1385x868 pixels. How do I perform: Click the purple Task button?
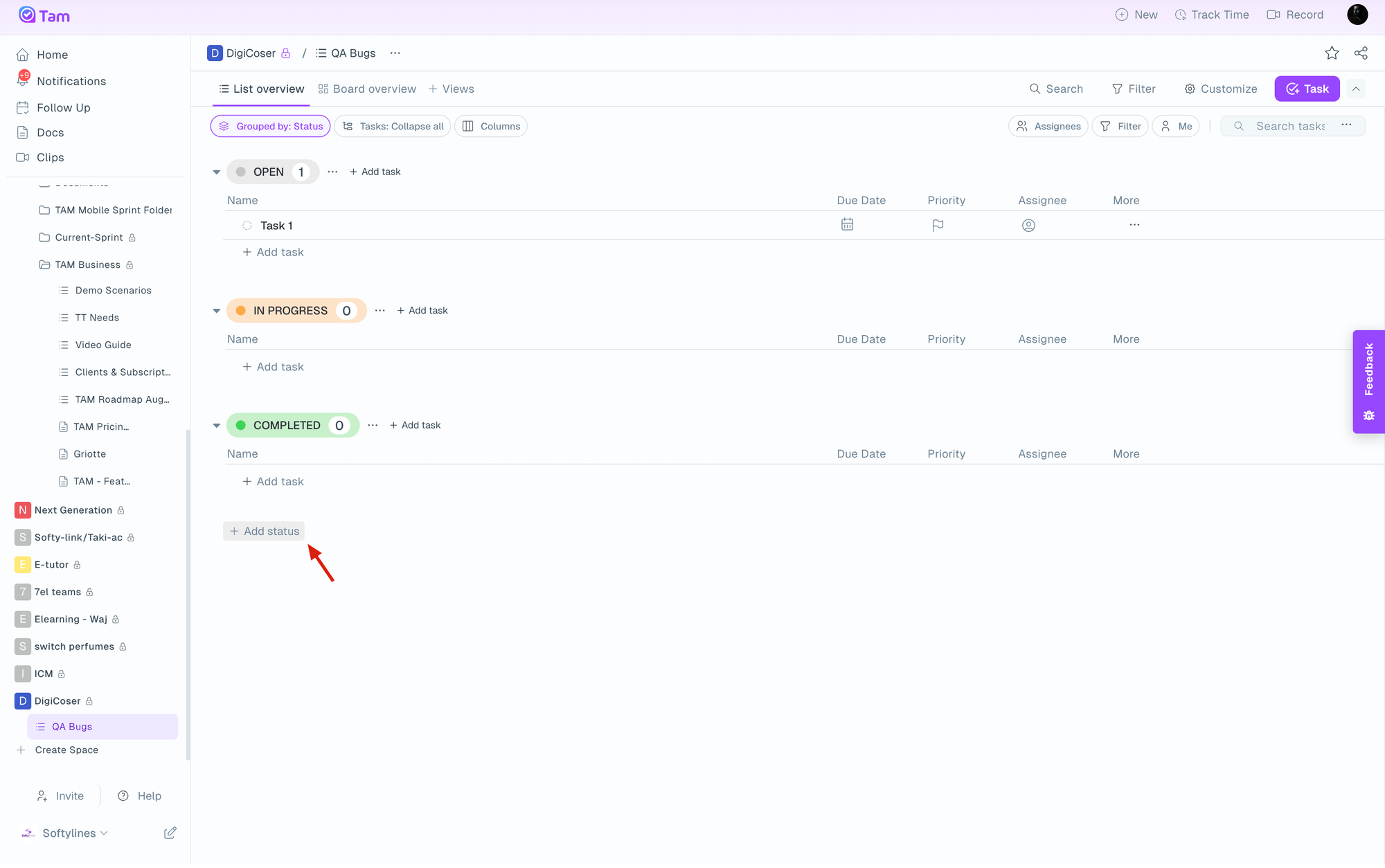1306,89
